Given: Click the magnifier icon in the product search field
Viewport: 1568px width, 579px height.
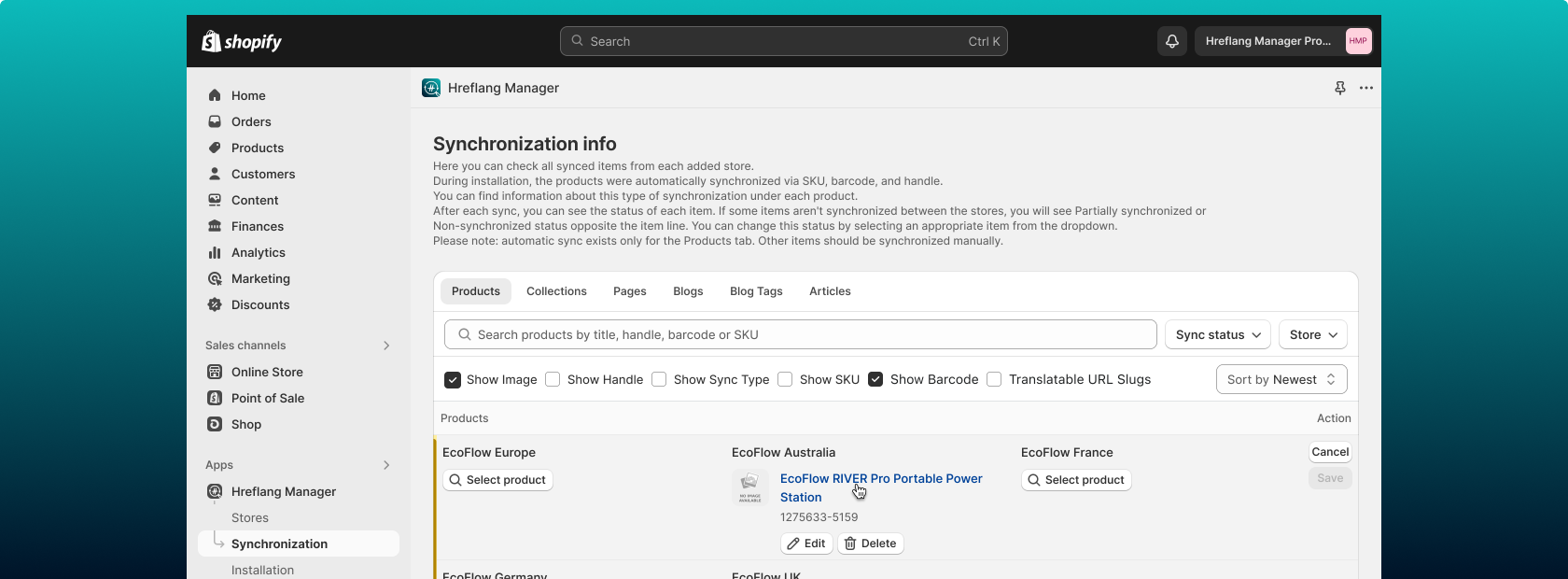Looking at the screenshot, I should pos(464,334).
